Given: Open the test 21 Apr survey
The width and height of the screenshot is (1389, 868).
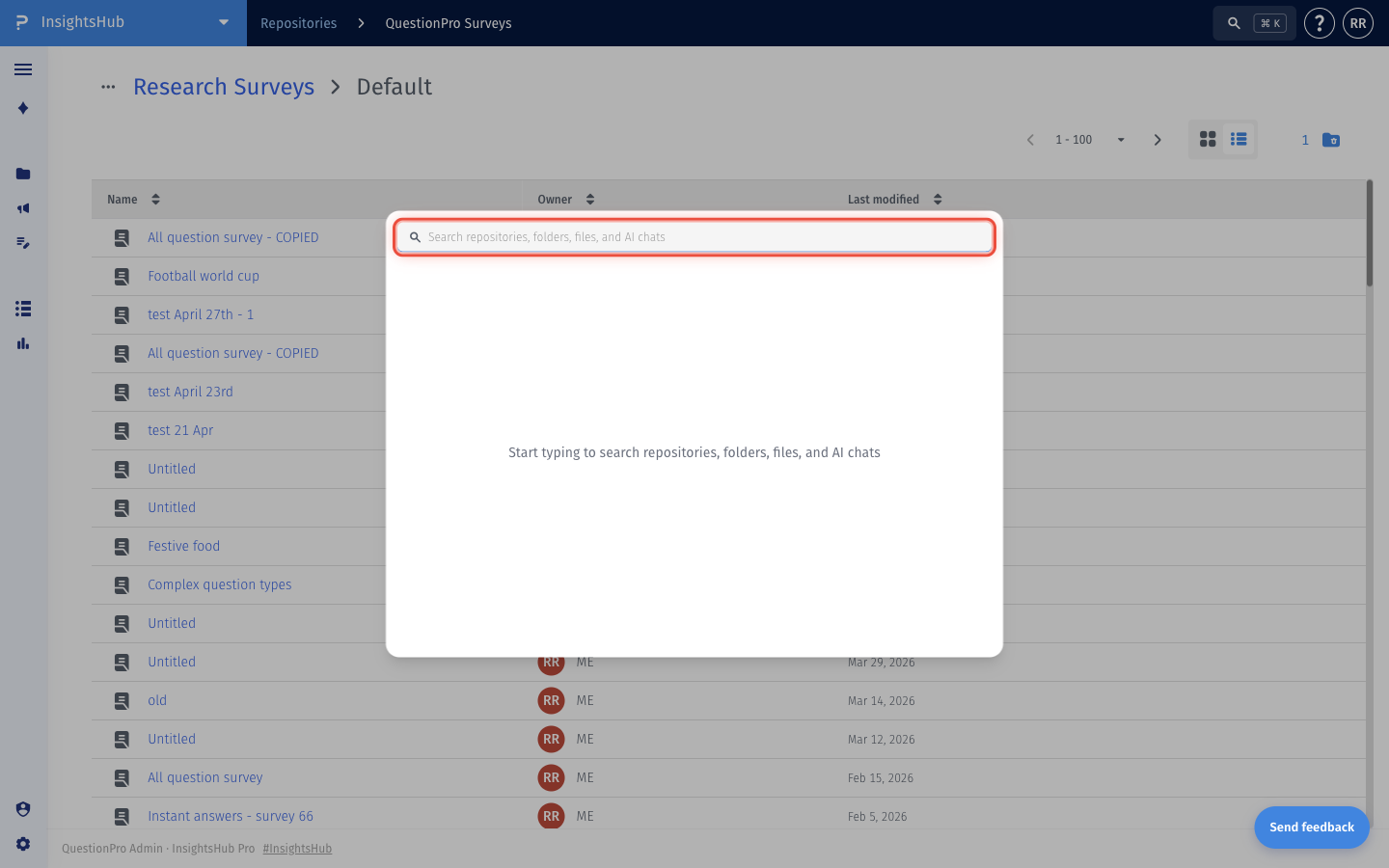Looking at the screenshot, I should click(180, 430).
